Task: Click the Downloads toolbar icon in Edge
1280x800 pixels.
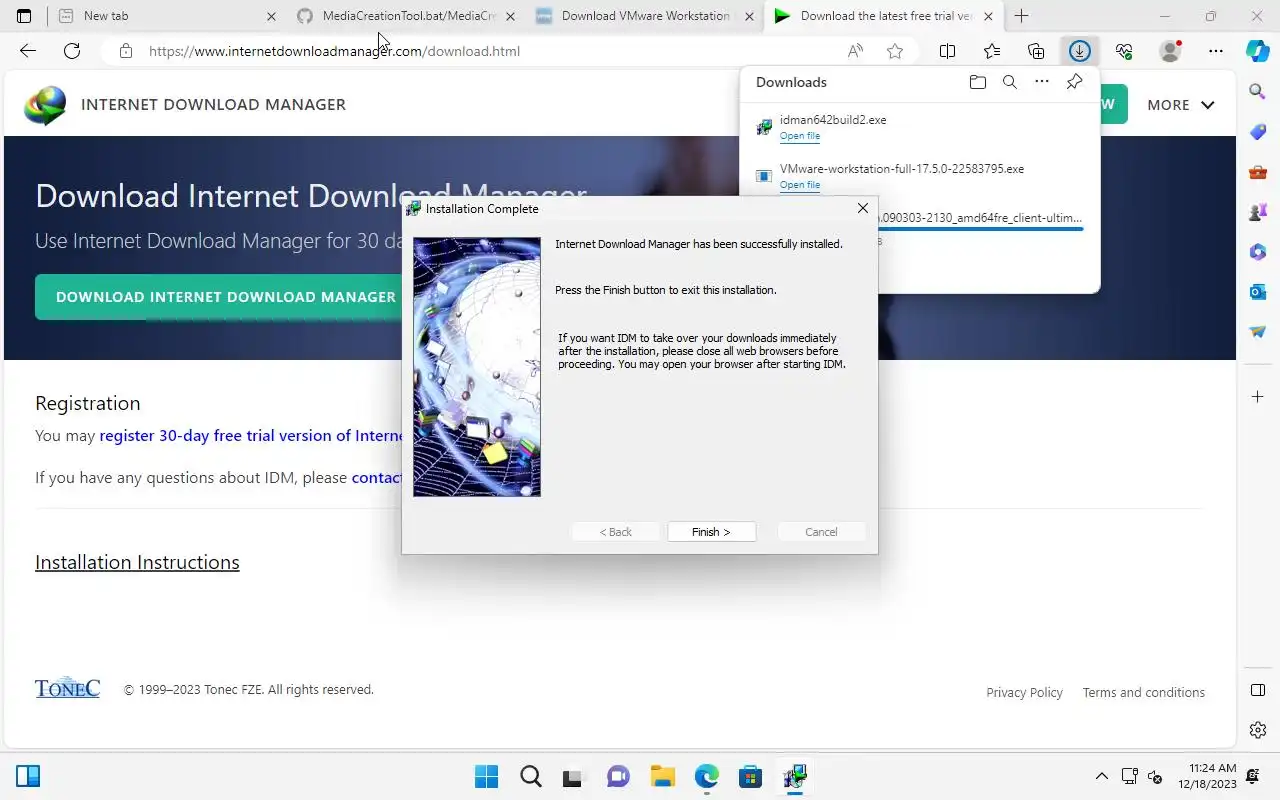Action: tap(1079, 51)
